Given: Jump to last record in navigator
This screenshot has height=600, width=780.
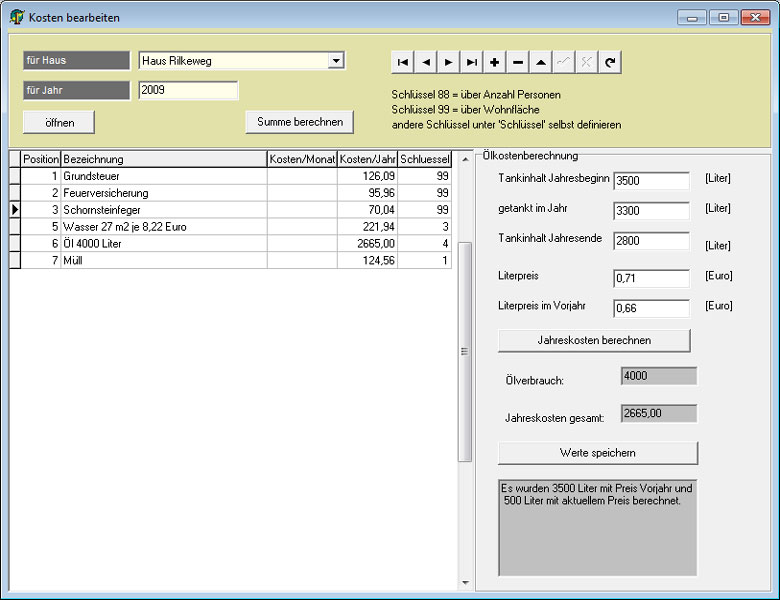Looking at the screenshot, I should [472, 62].
